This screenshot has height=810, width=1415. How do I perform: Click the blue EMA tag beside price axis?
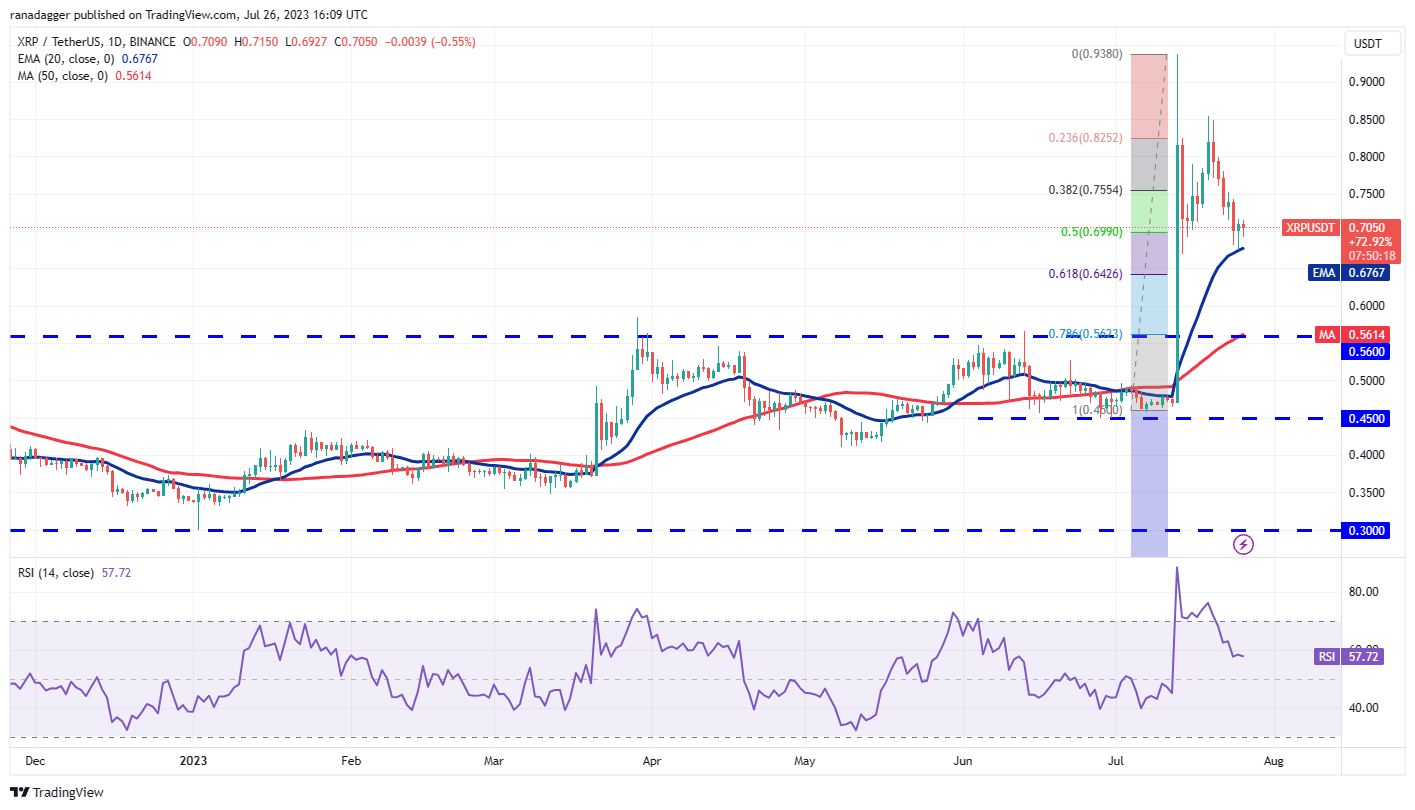(1326, 271)
